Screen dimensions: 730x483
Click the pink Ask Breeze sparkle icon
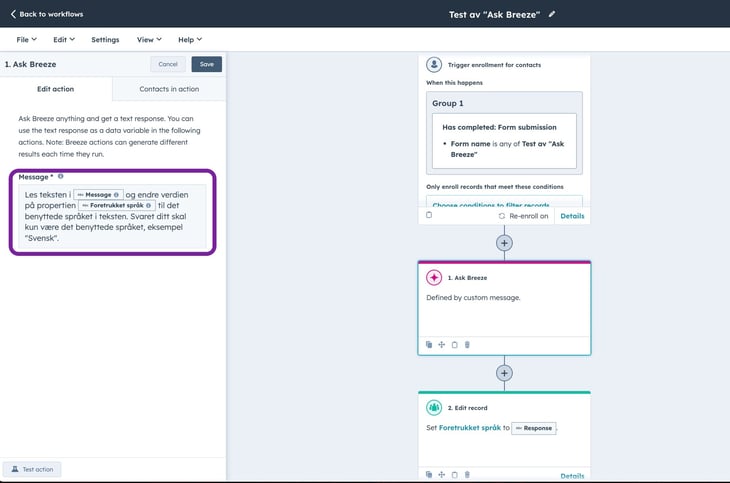pyautogui.click(x=434, y=278)
